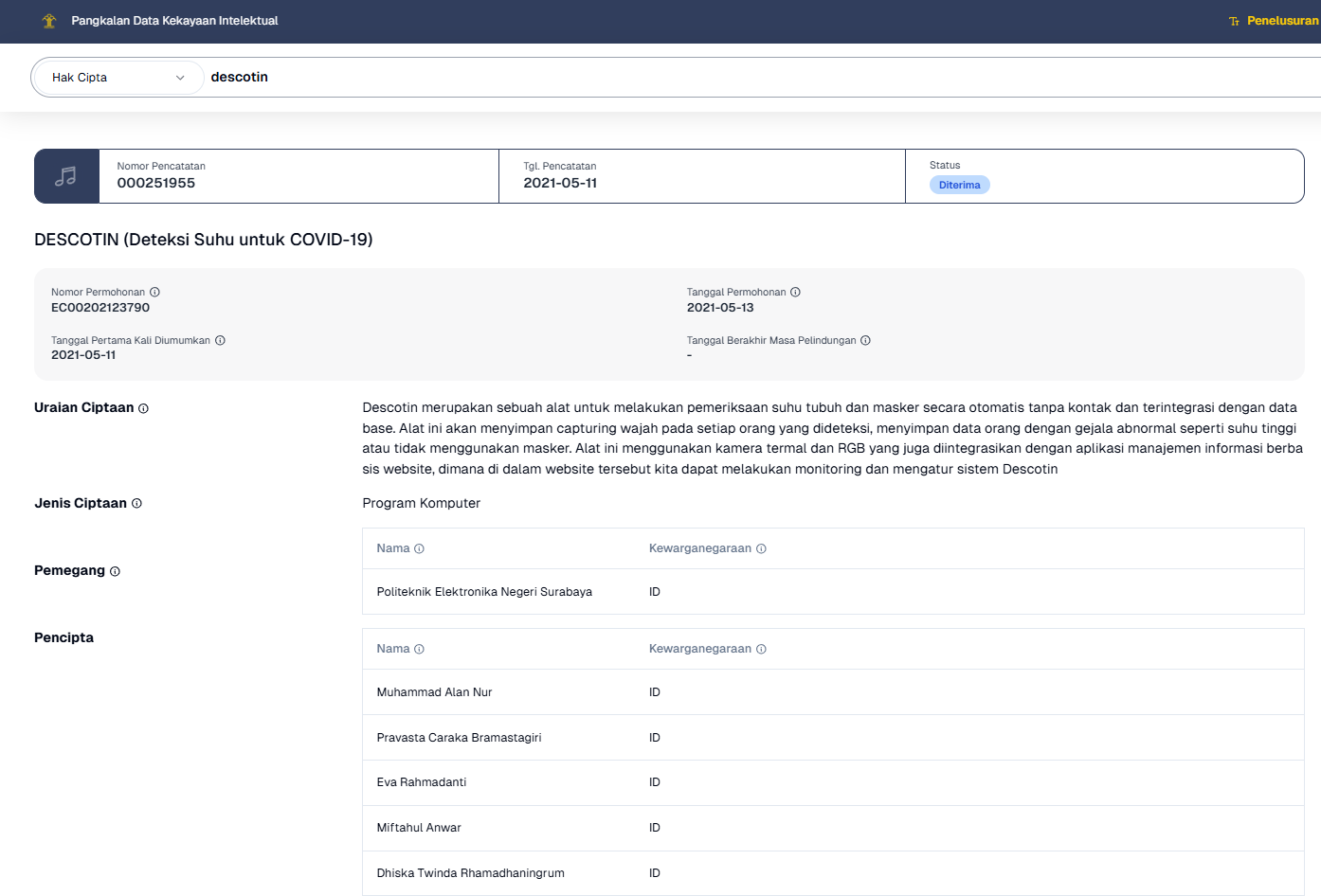Click info icon beside Jenis Ciptaan

click(136, 503)
